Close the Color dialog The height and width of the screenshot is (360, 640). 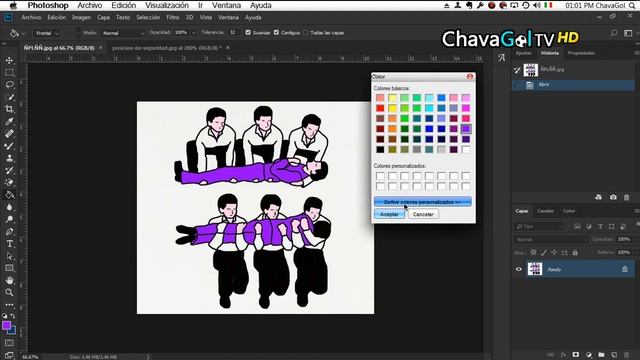pyautogui.click(x=470, y=76)
